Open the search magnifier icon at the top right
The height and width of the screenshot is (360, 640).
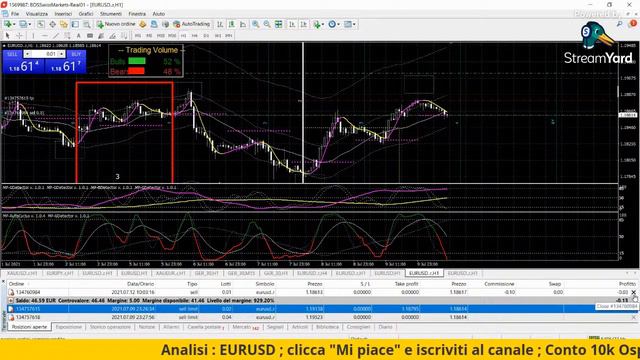click(620, 24)
